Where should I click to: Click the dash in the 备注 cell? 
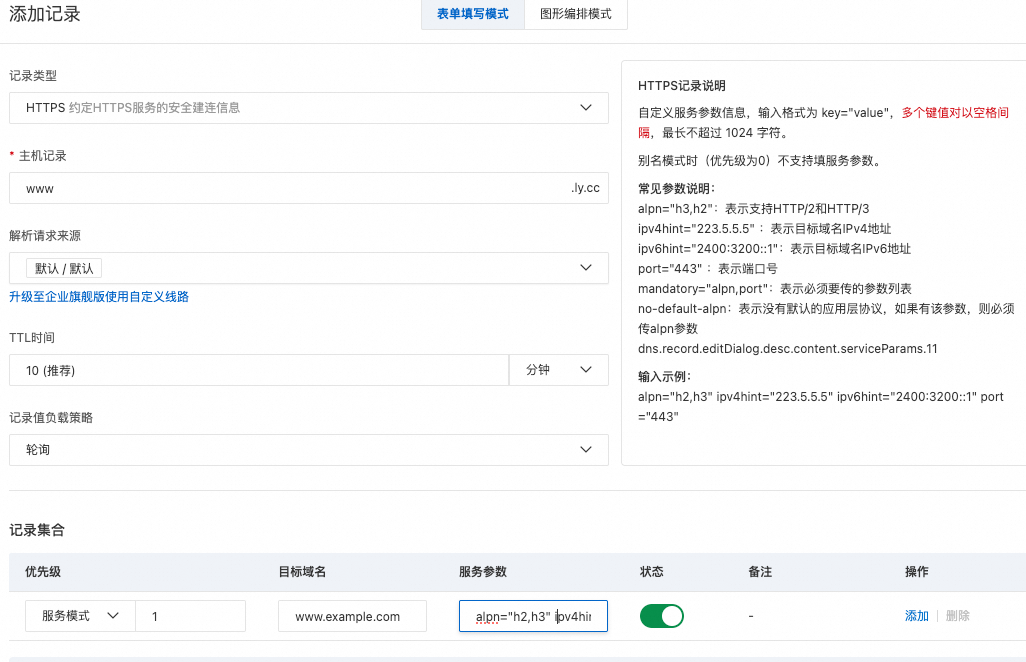click(751, 616)
